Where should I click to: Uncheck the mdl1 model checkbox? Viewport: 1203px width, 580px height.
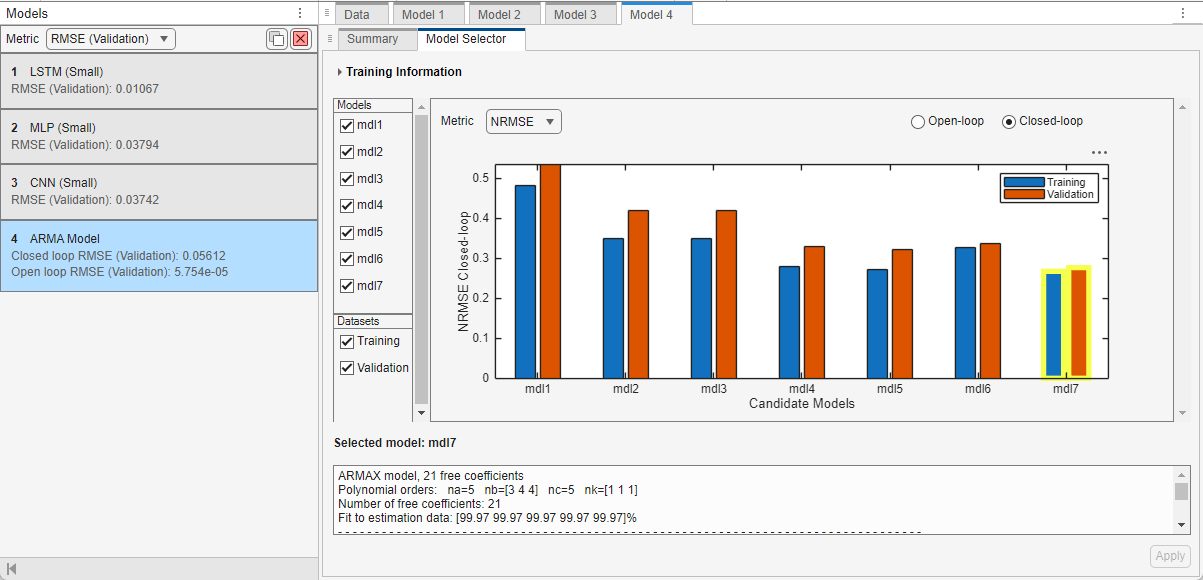(x=347, y=125)
